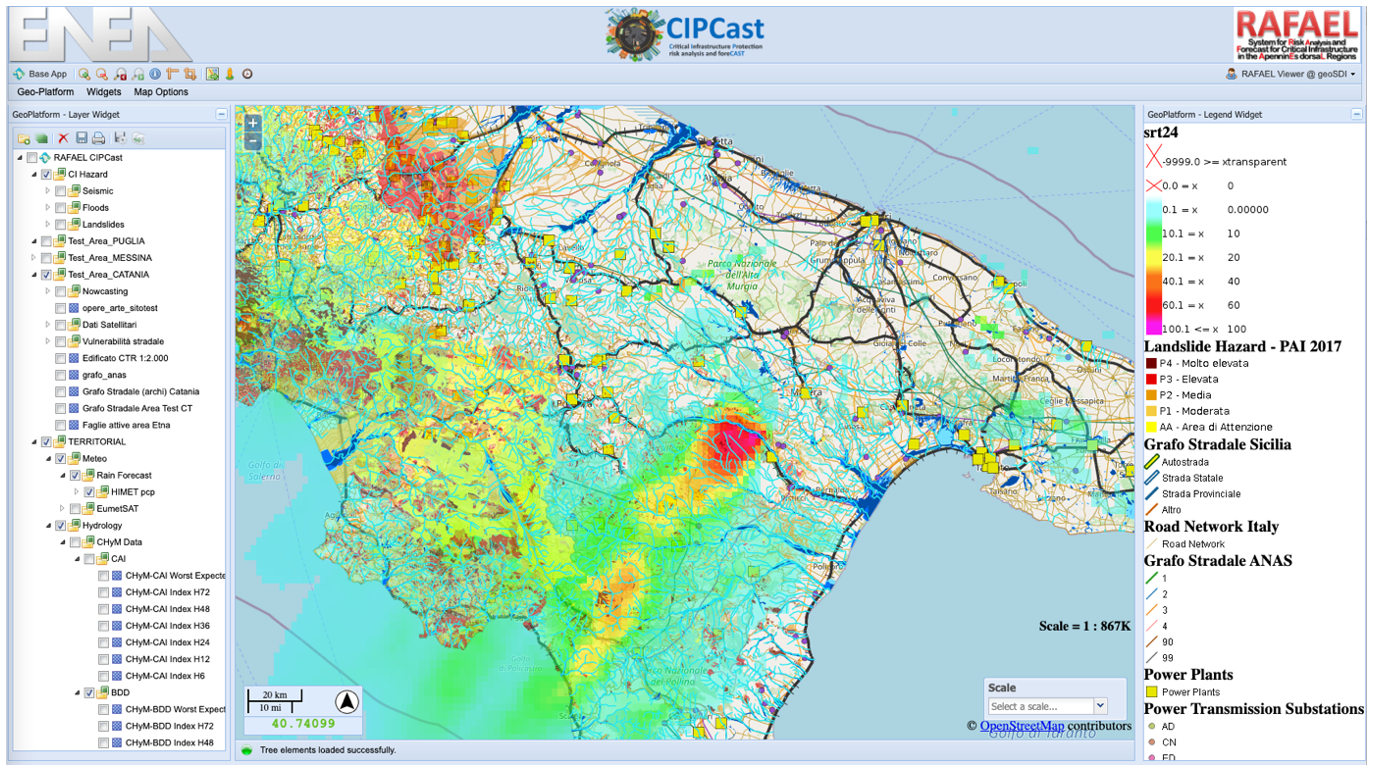Image resolution: width=1373 pixels, height=768 pixels.
Task: Click the print icon in Layer Widget
Action: [x=98, y=138]
